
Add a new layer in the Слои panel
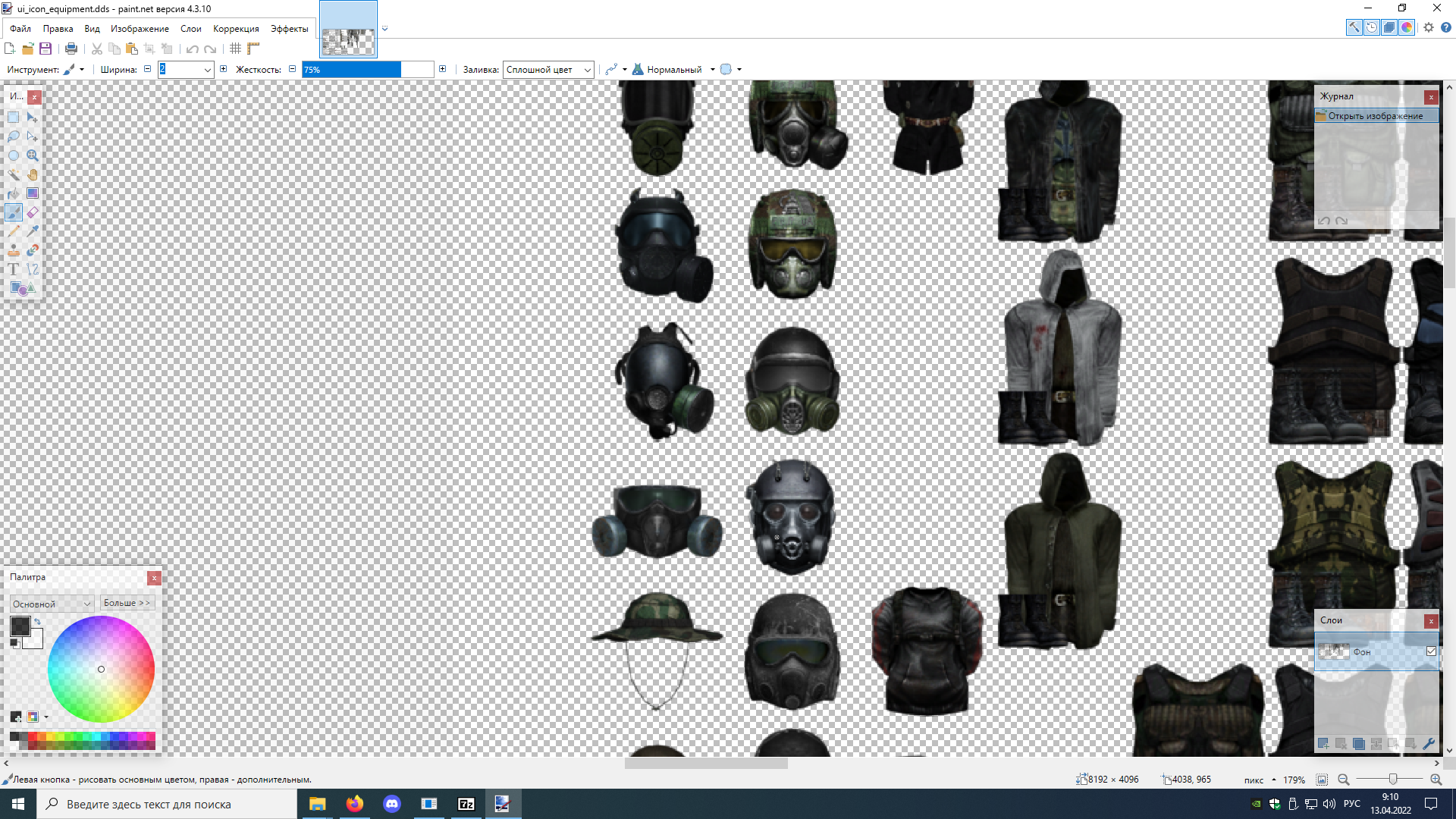(1323, 744)
